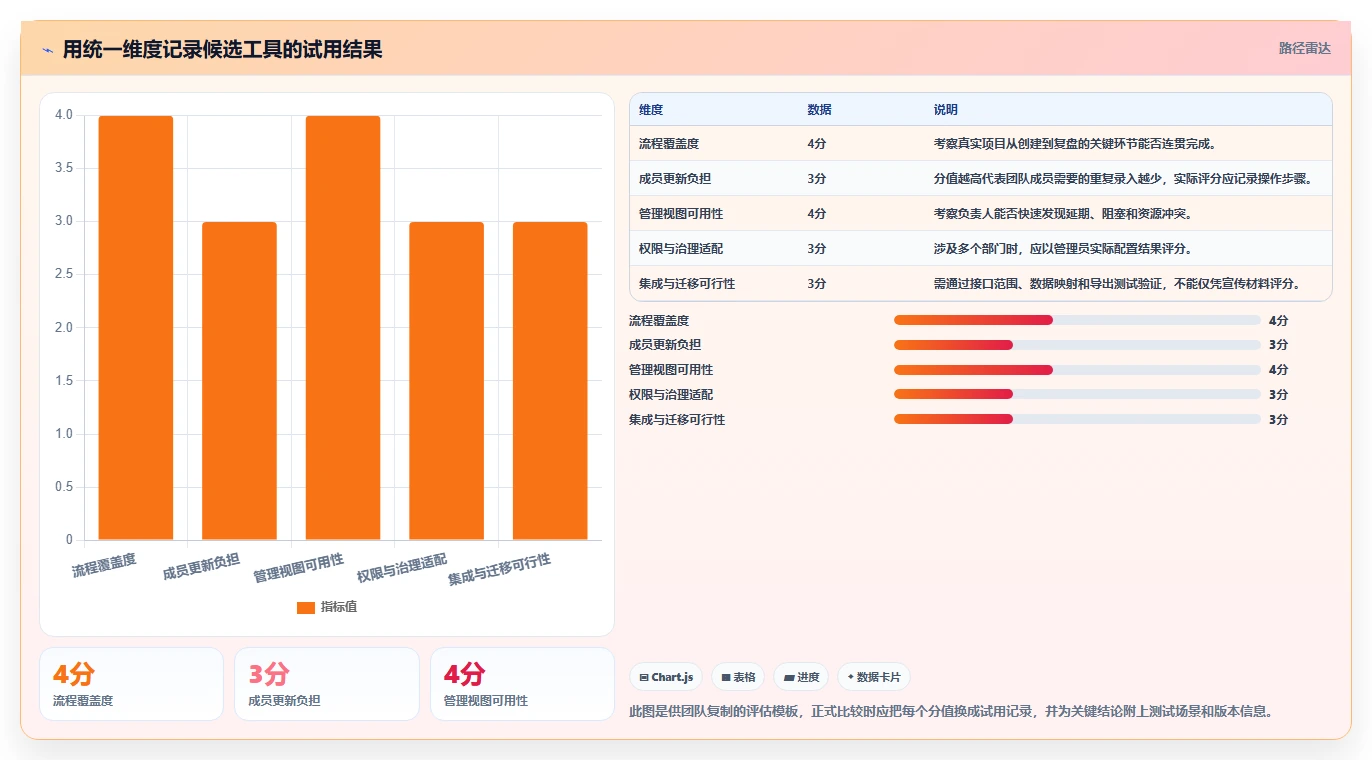Click the 流程覆盖度 label left of its progress bar
1372x760 pixels.
click(x=659, y=321)
